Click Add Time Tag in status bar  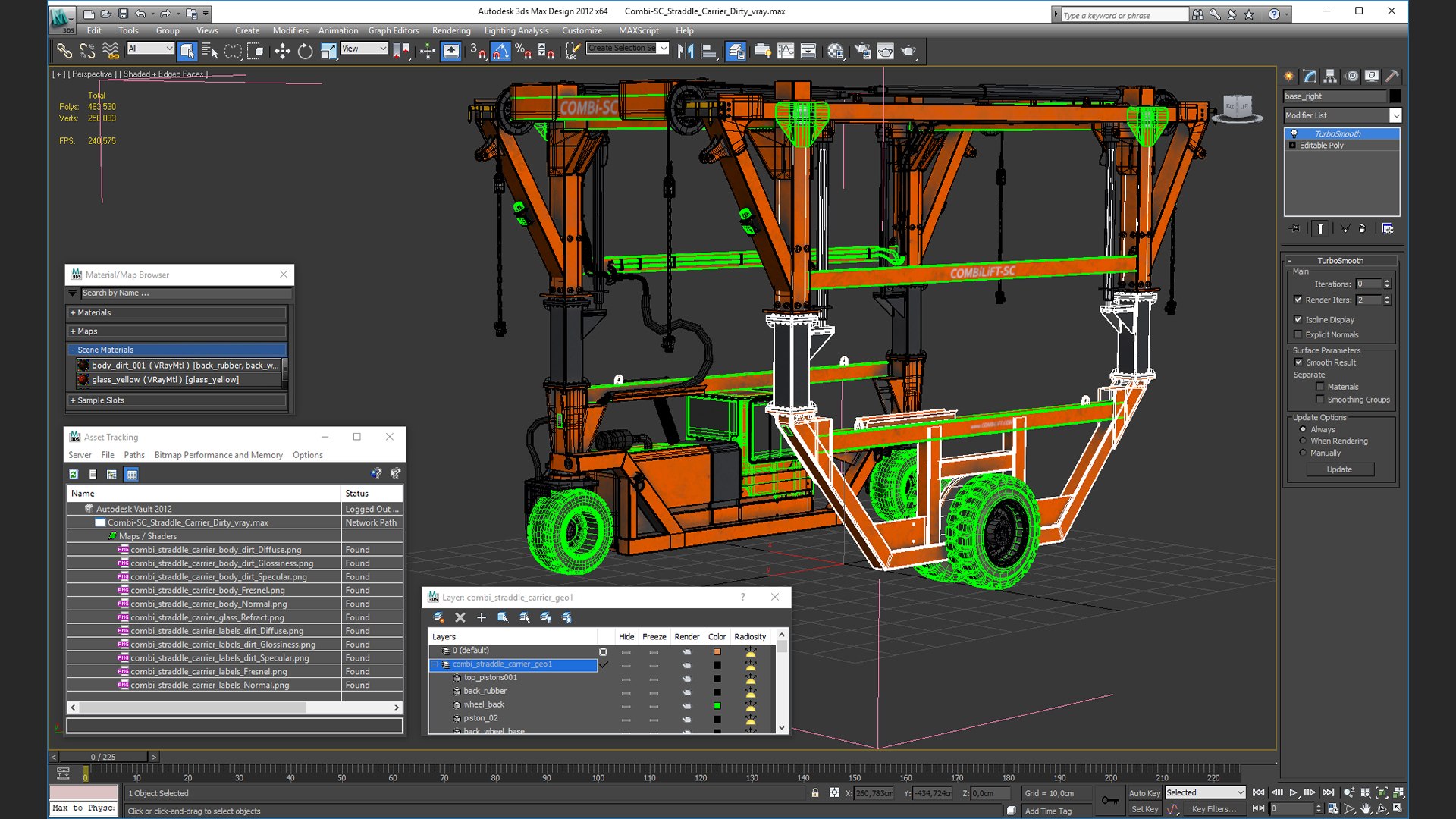1048,811
